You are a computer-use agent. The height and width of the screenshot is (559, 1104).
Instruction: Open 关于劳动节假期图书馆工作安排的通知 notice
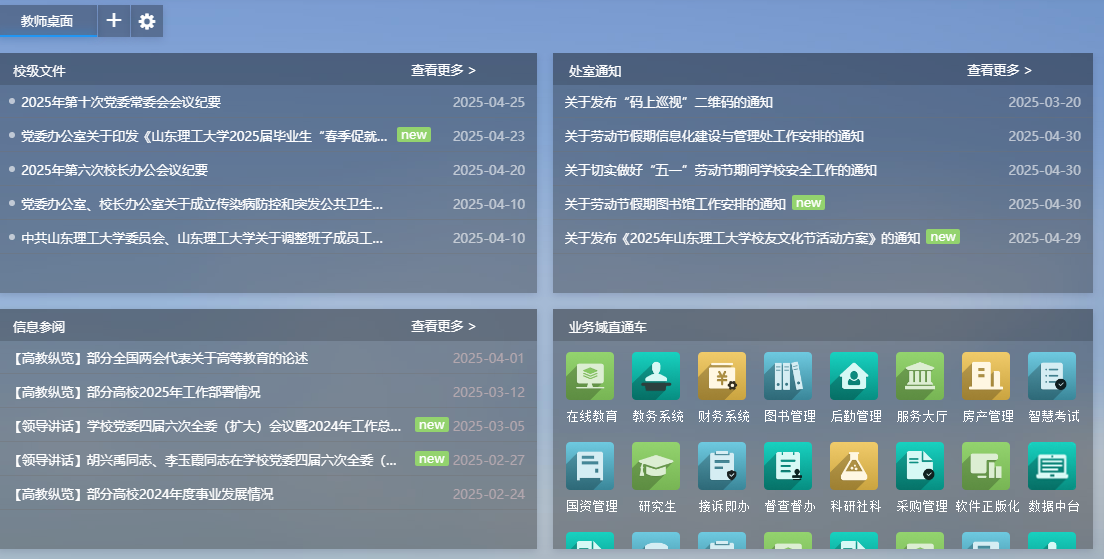675,204
